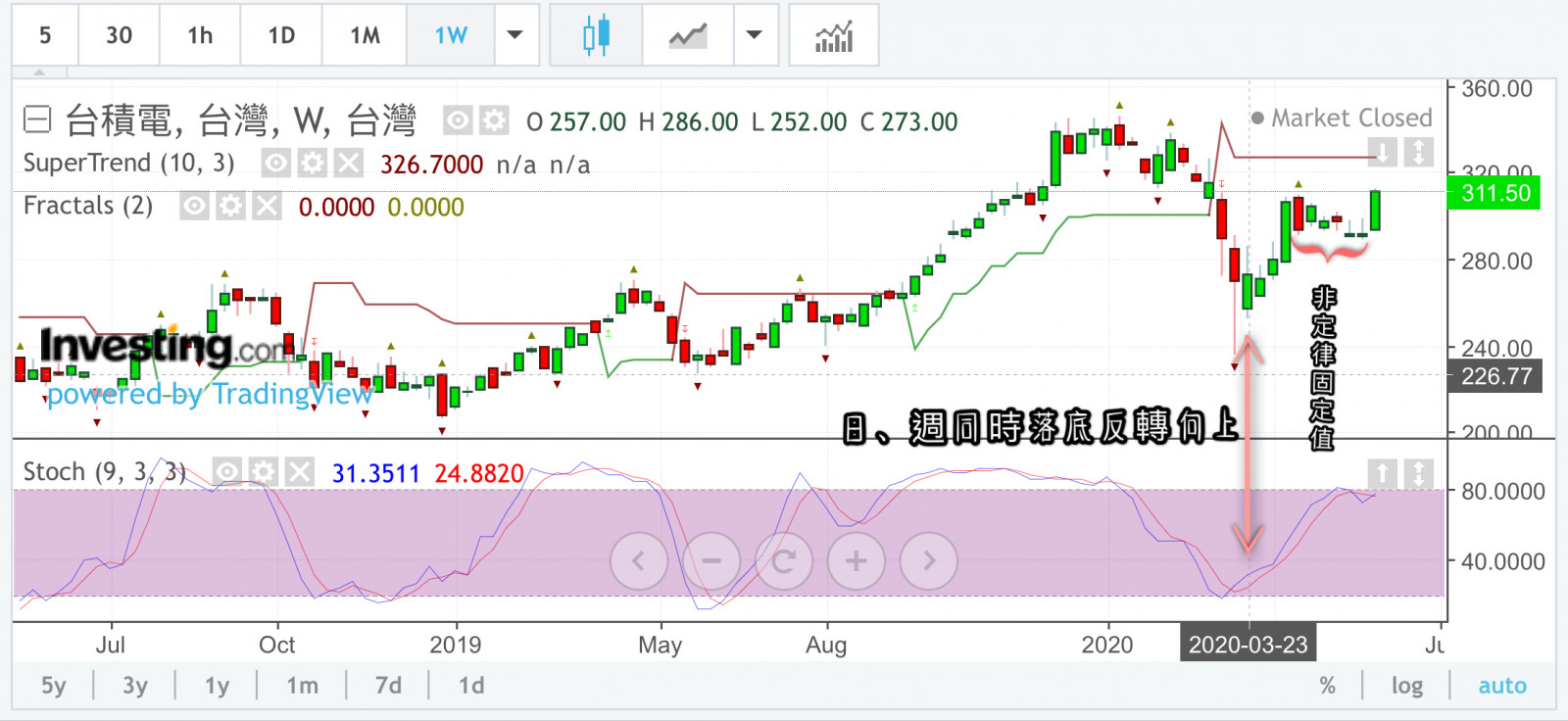The height and width of the screenshot is (721, 1568).
Task: Open SuperTrend indicator settings gear
Action: [313, 163]
